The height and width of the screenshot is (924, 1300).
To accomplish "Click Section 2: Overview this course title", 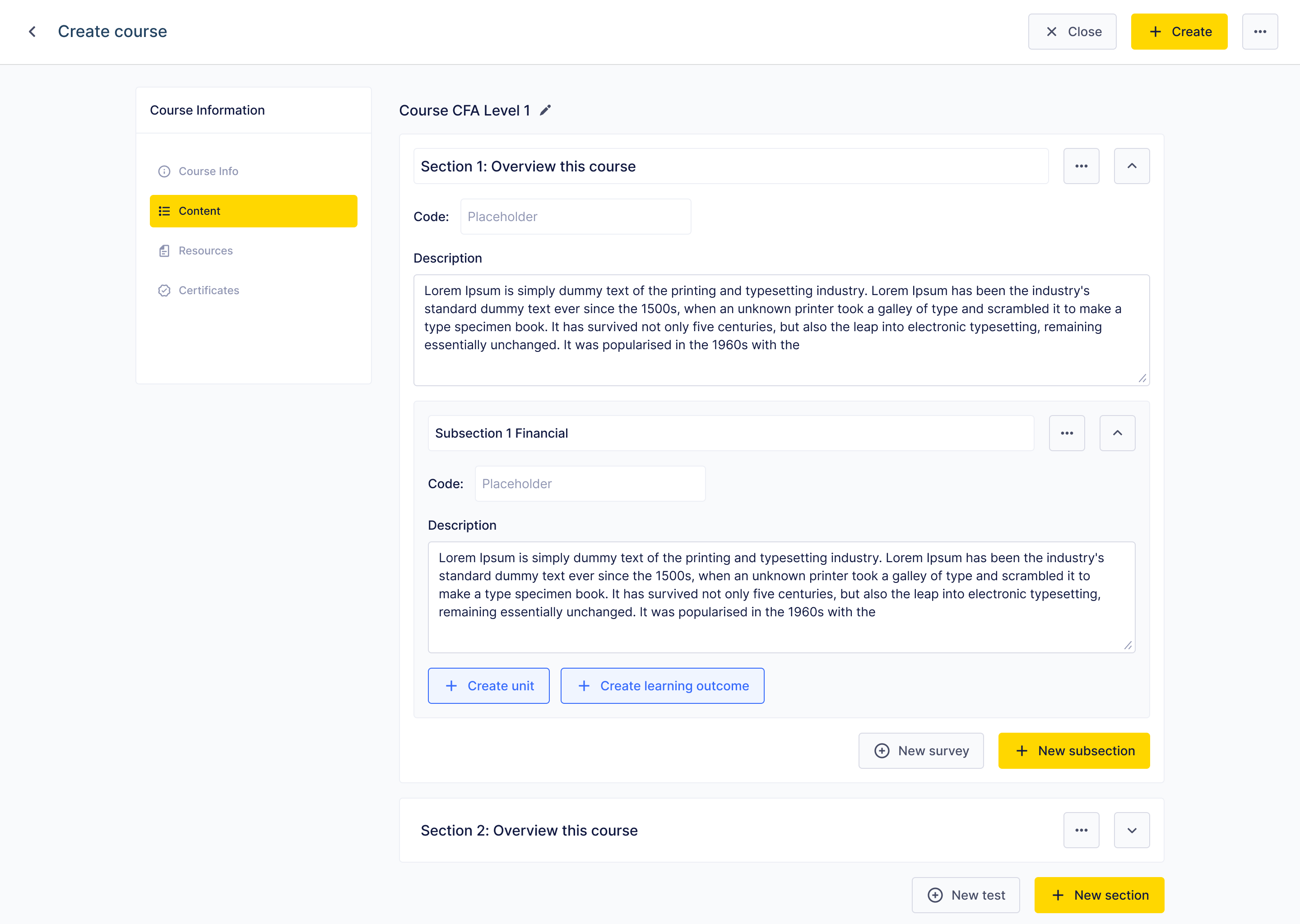I will pyautogui.click(x=529, y=830).
